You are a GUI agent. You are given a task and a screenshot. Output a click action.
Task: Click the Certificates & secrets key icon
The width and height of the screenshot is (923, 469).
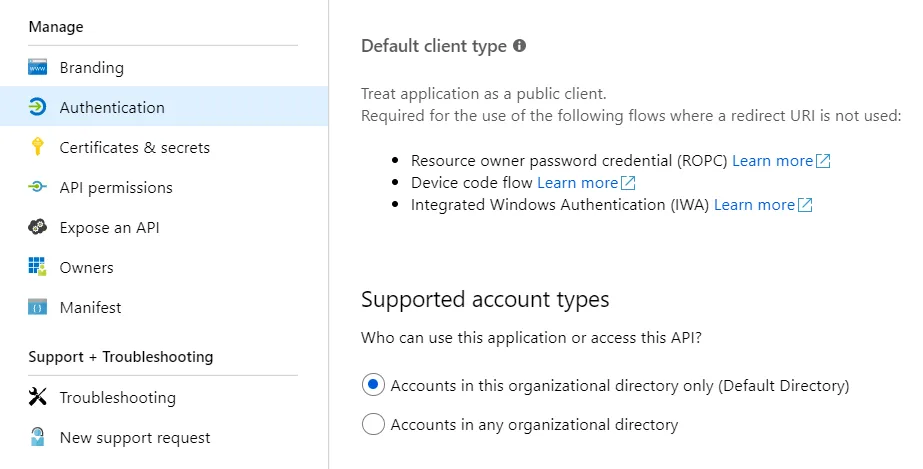point(38,148)
